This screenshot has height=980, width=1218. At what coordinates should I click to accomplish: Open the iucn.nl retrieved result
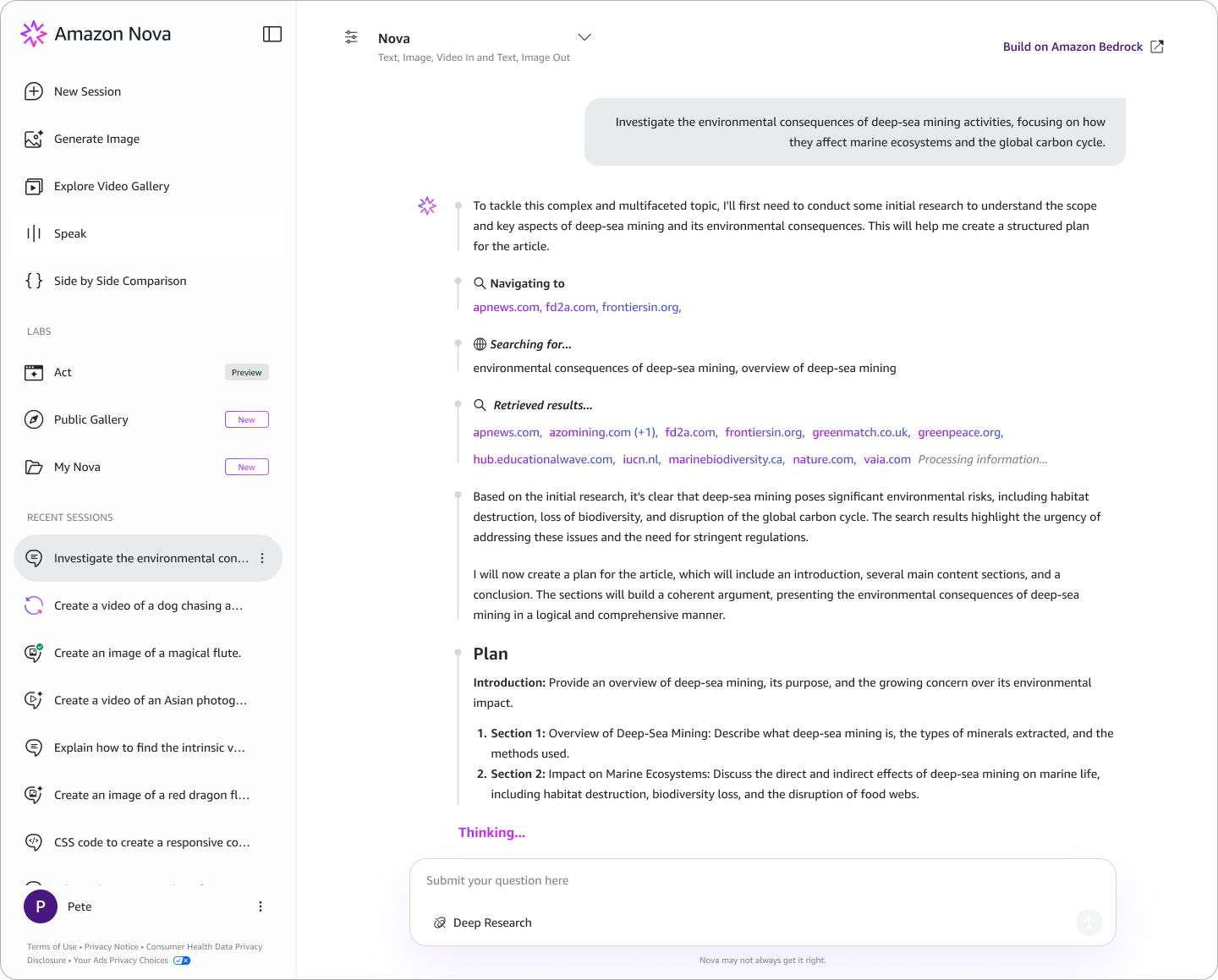pyautogui.click(x=640, y=459)
